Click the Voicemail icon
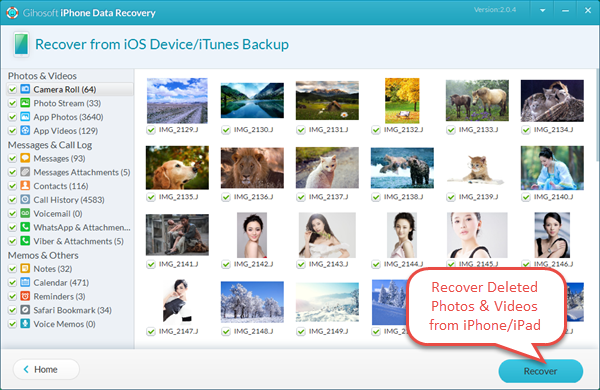Viewport: 600px width, 390px height. 25,213
